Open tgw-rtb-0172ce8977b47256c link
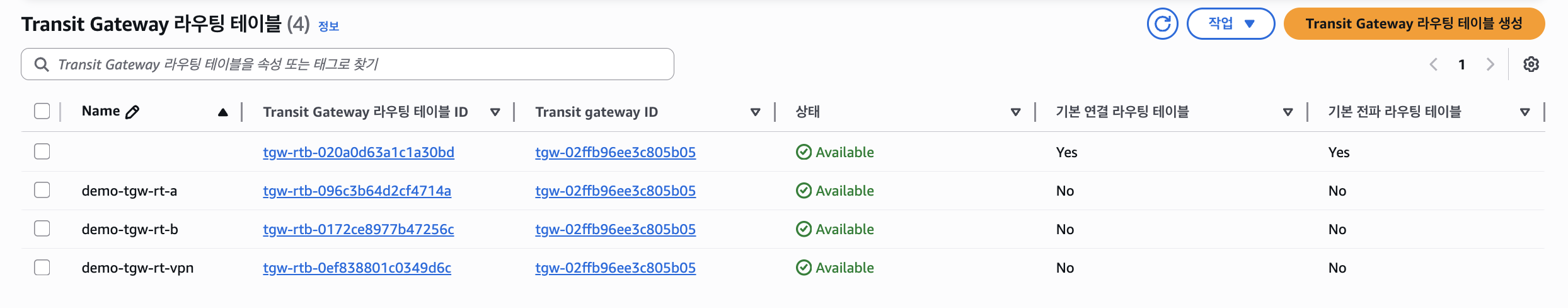This screenshot has width=1568, height=308. [x=359, y=229]
